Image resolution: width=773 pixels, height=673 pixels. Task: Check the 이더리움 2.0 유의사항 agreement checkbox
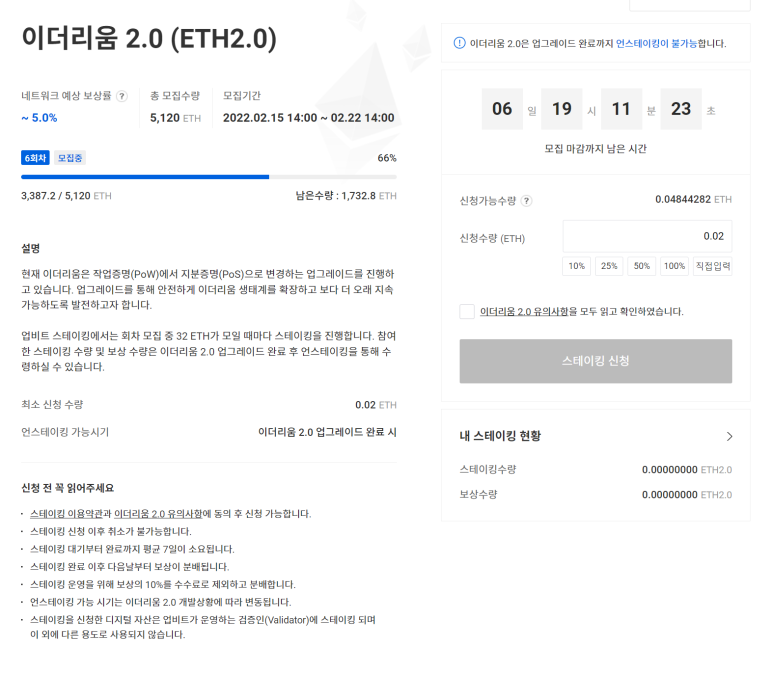tap(467, 312)
